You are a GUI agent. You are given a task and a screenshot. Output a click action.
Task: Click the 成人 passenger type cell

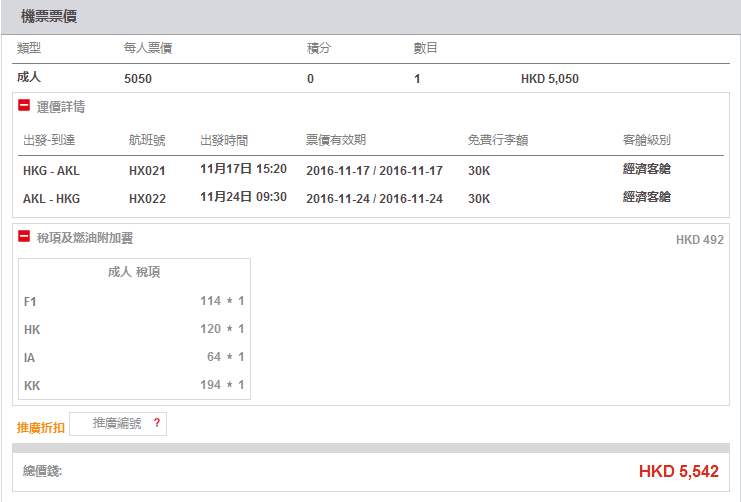[x=29, y=77]
